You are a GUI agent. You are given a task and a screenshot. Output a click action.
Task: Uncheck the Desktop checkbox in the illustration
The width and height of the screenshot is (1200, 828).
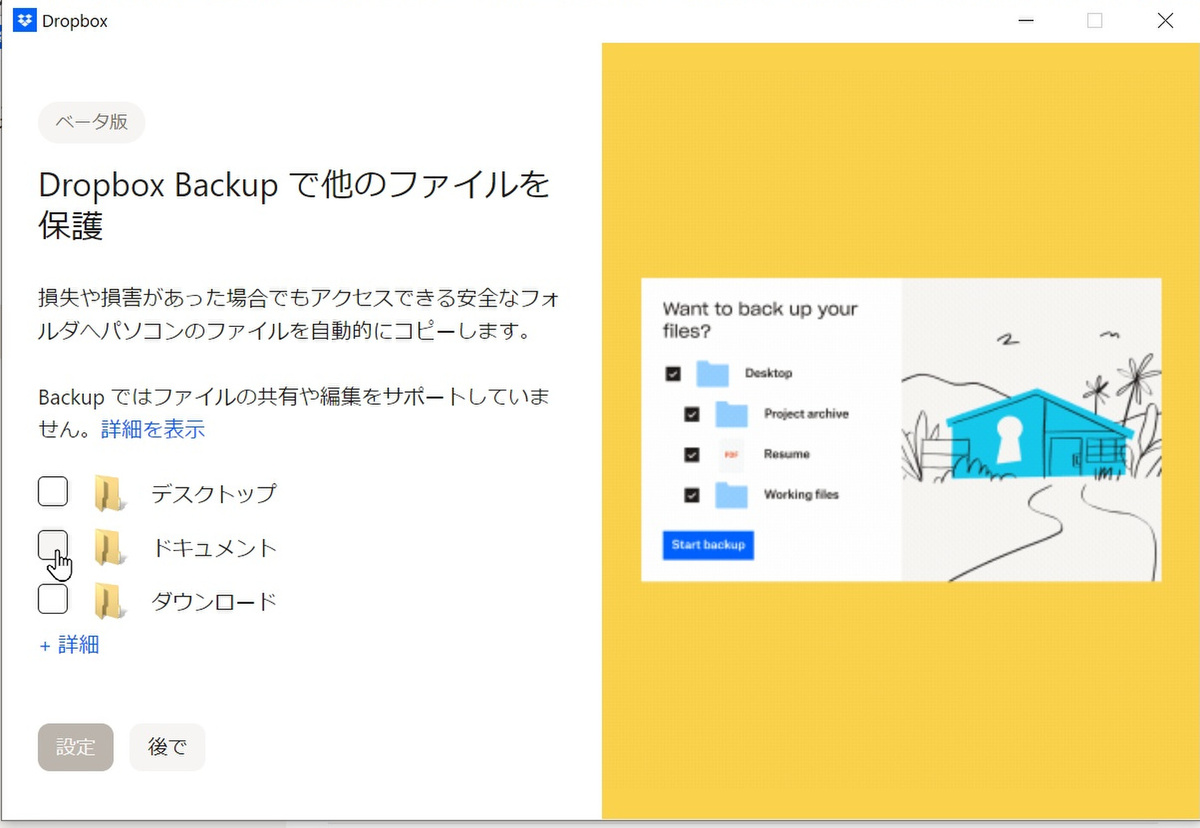(x=672, y=371)
